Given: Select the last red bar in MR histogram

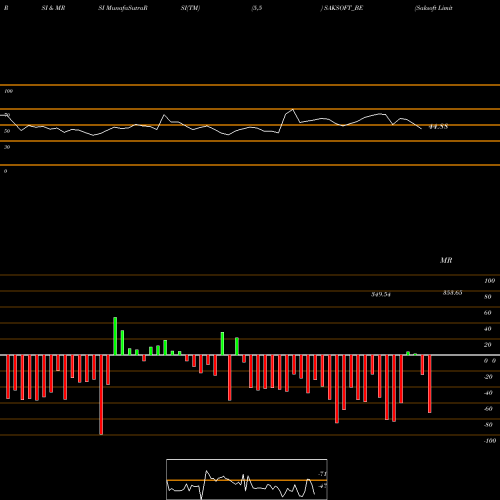Looking at the screenshot, I should (x=430, y=384).
